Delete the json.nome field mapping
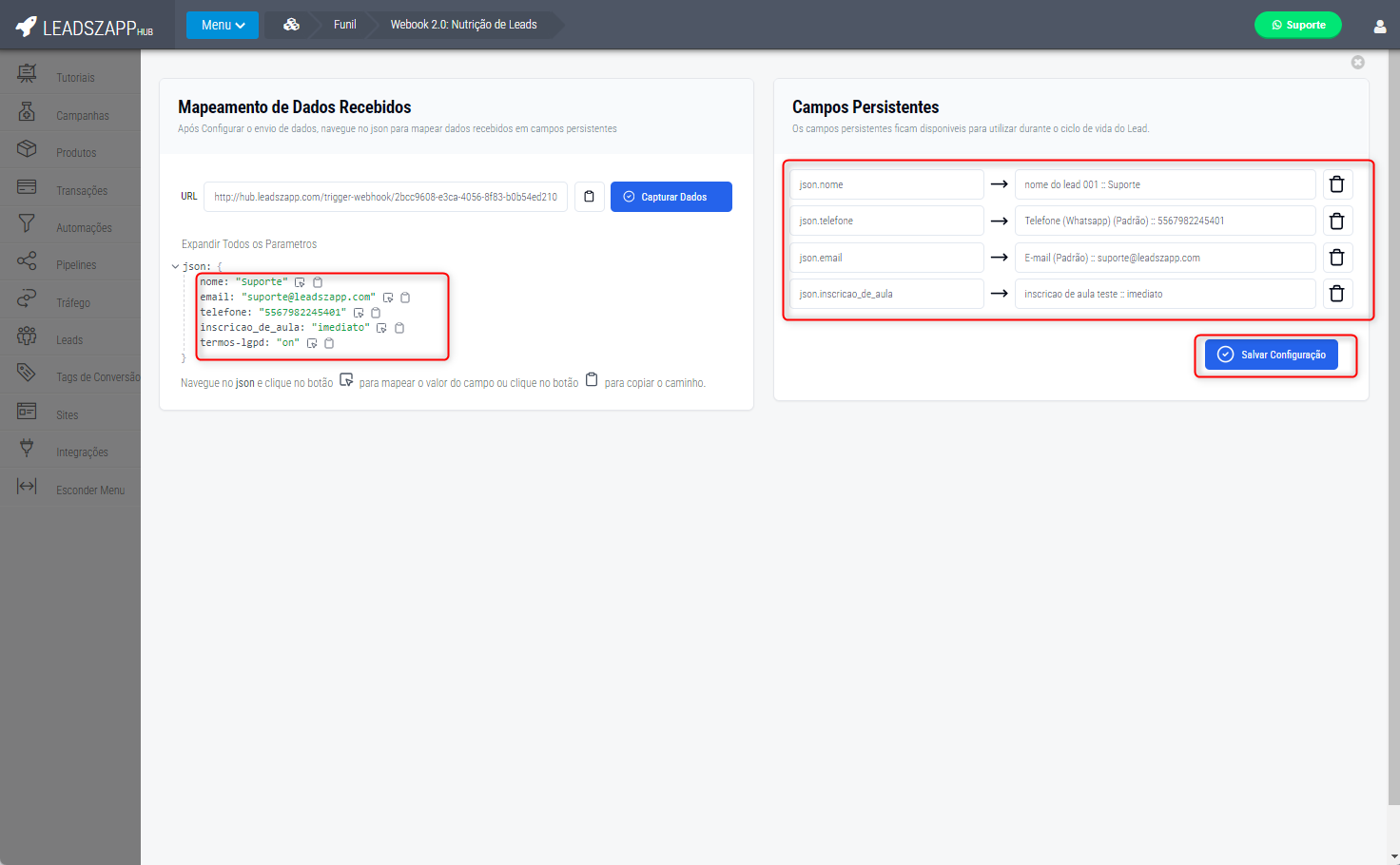 1336,184
